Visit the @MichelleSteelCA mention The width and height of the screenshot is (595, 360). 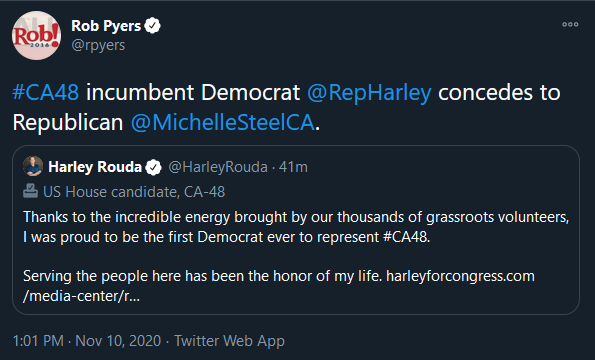click(x=223, y=123)
